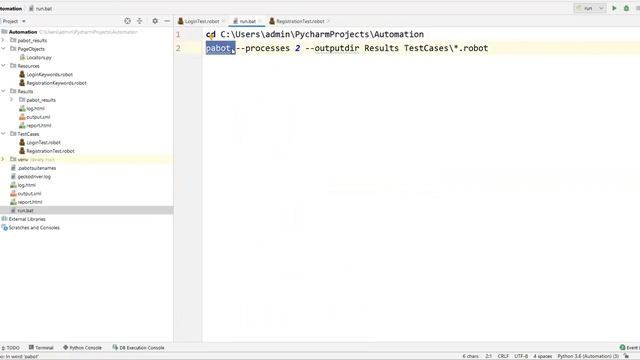Click the expand all icon in Project panel

pos(140,21)
